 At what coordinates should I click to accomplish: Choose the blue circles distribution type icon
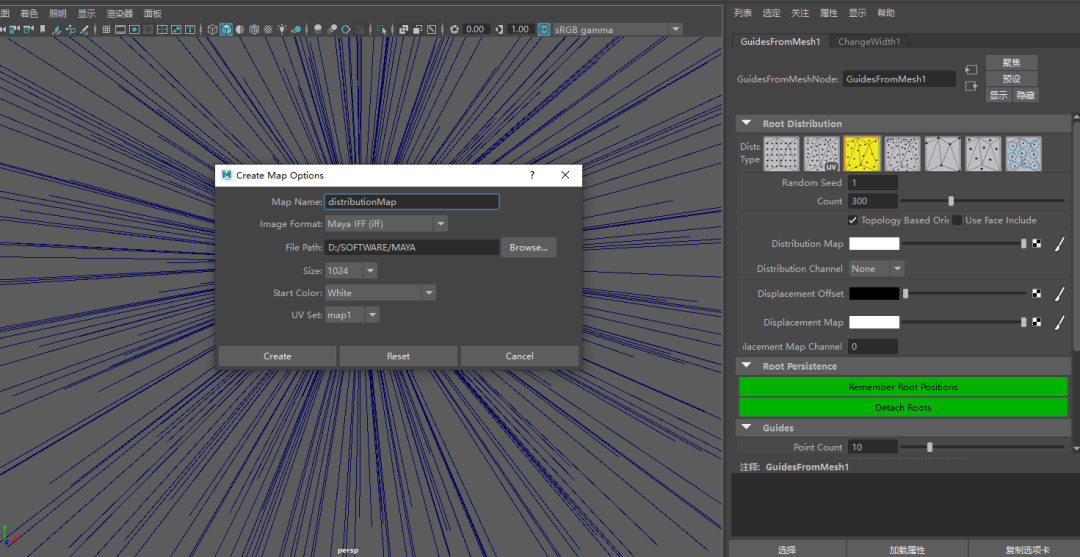(1024, 154)
